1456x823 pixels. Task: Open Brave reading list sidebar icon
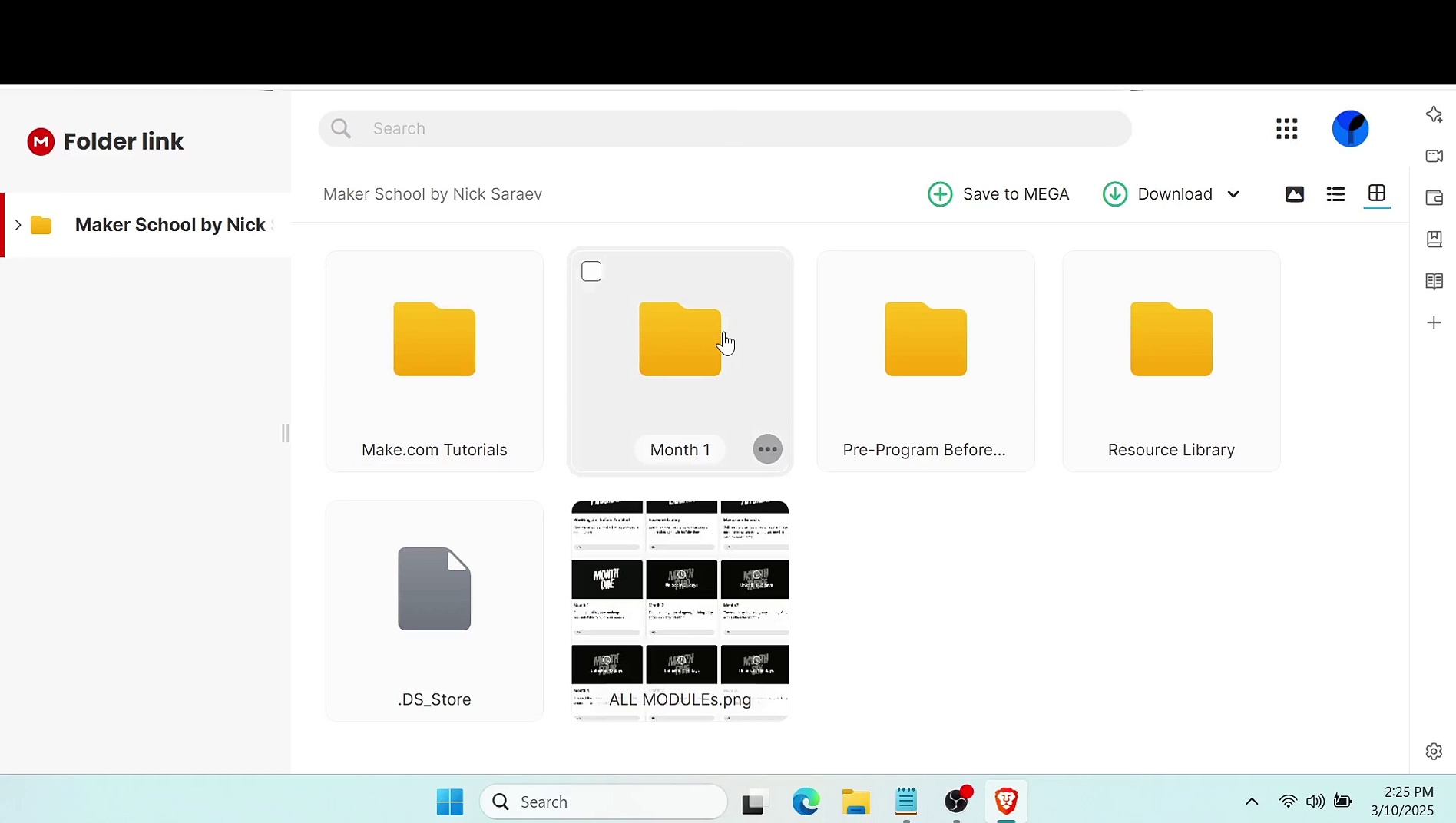(1434, 281)
